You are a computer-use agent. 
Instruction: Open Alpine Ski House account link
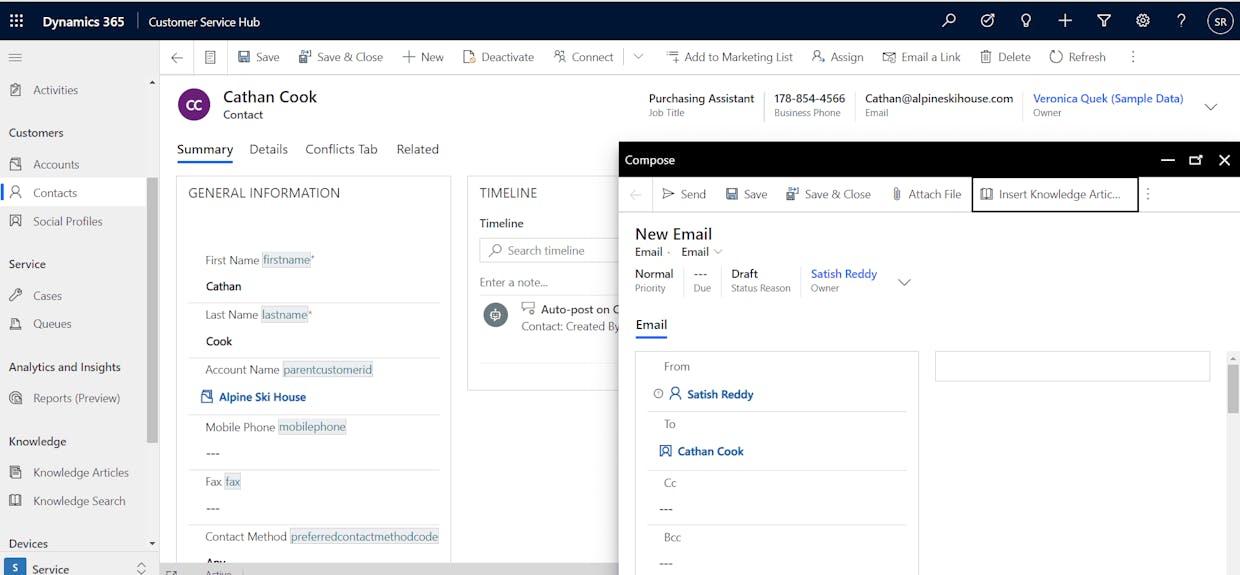(x=262, y=397)
